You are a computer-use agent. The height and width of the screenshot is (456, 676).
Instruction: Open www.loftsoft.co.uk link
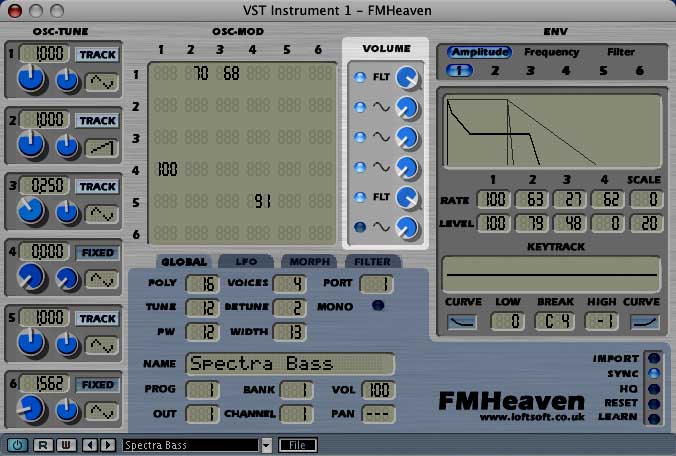click(532, 417)
